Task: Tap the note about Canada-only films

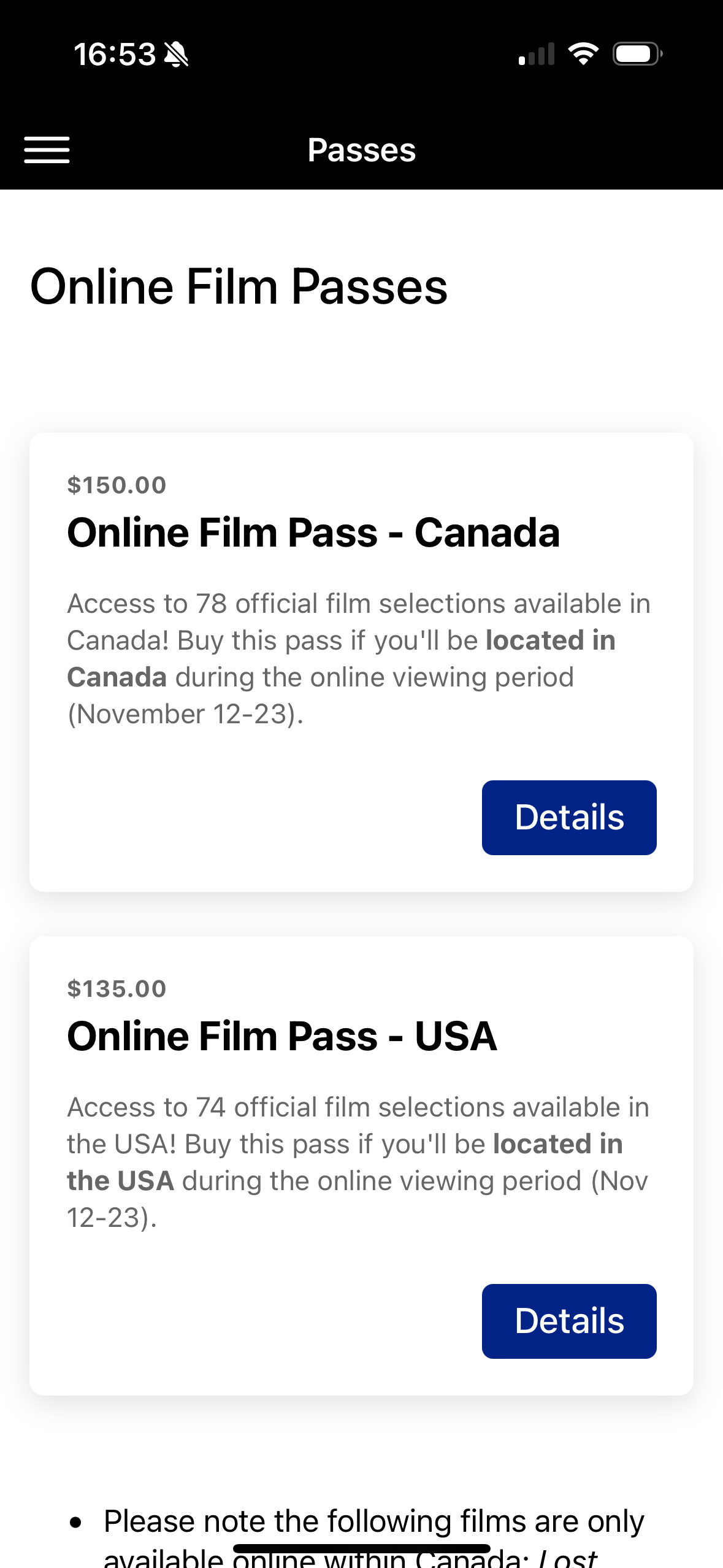Action: (373, 1522)
